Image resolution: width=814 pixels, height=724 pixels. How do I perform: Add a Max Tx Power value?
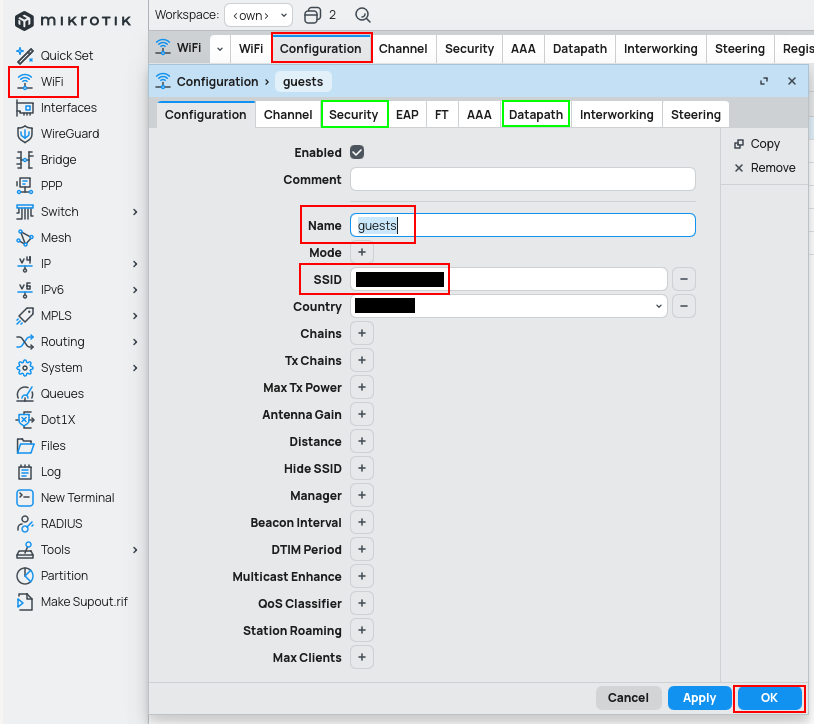coord(362,387)
